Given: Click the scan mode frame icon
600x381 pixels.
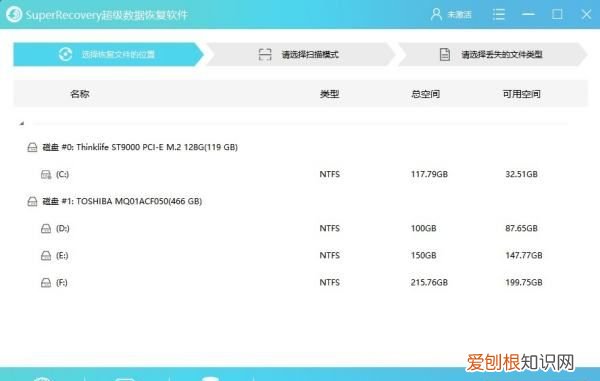Looking at the screenshot, I should tap(265, 54).
